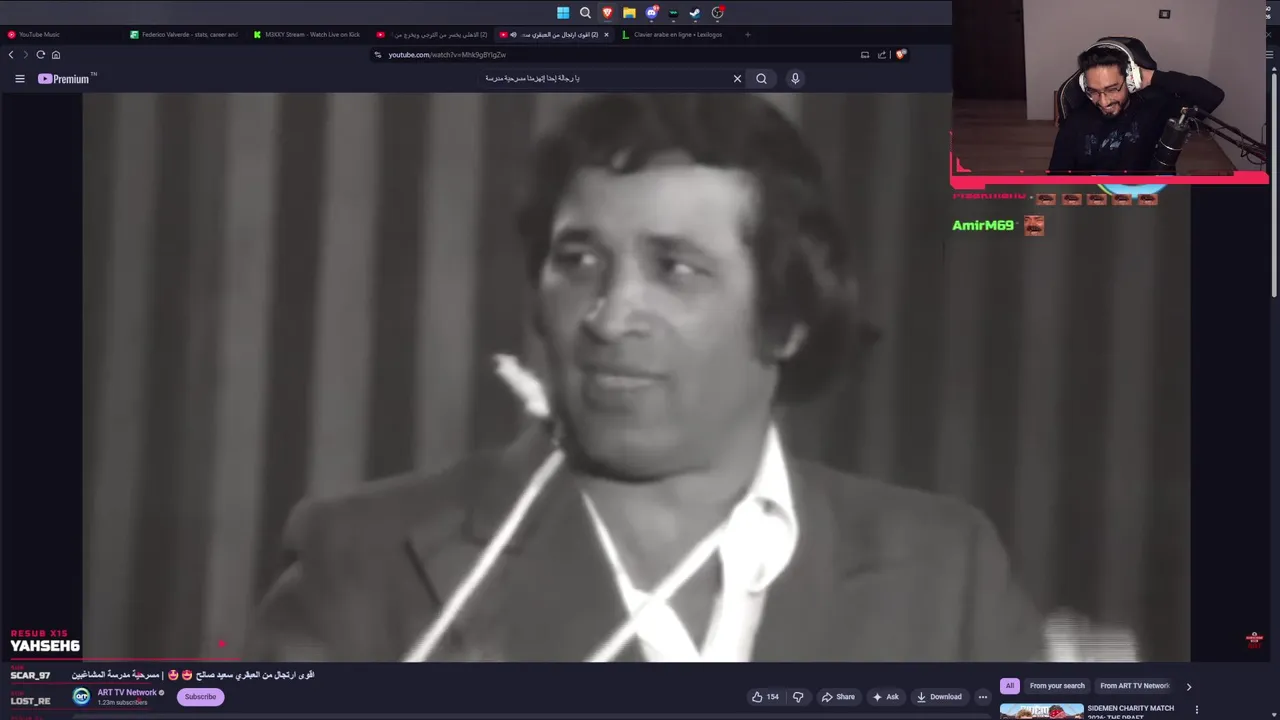Switch to the M3KKY Stream Kick tab

coord(309,35)
